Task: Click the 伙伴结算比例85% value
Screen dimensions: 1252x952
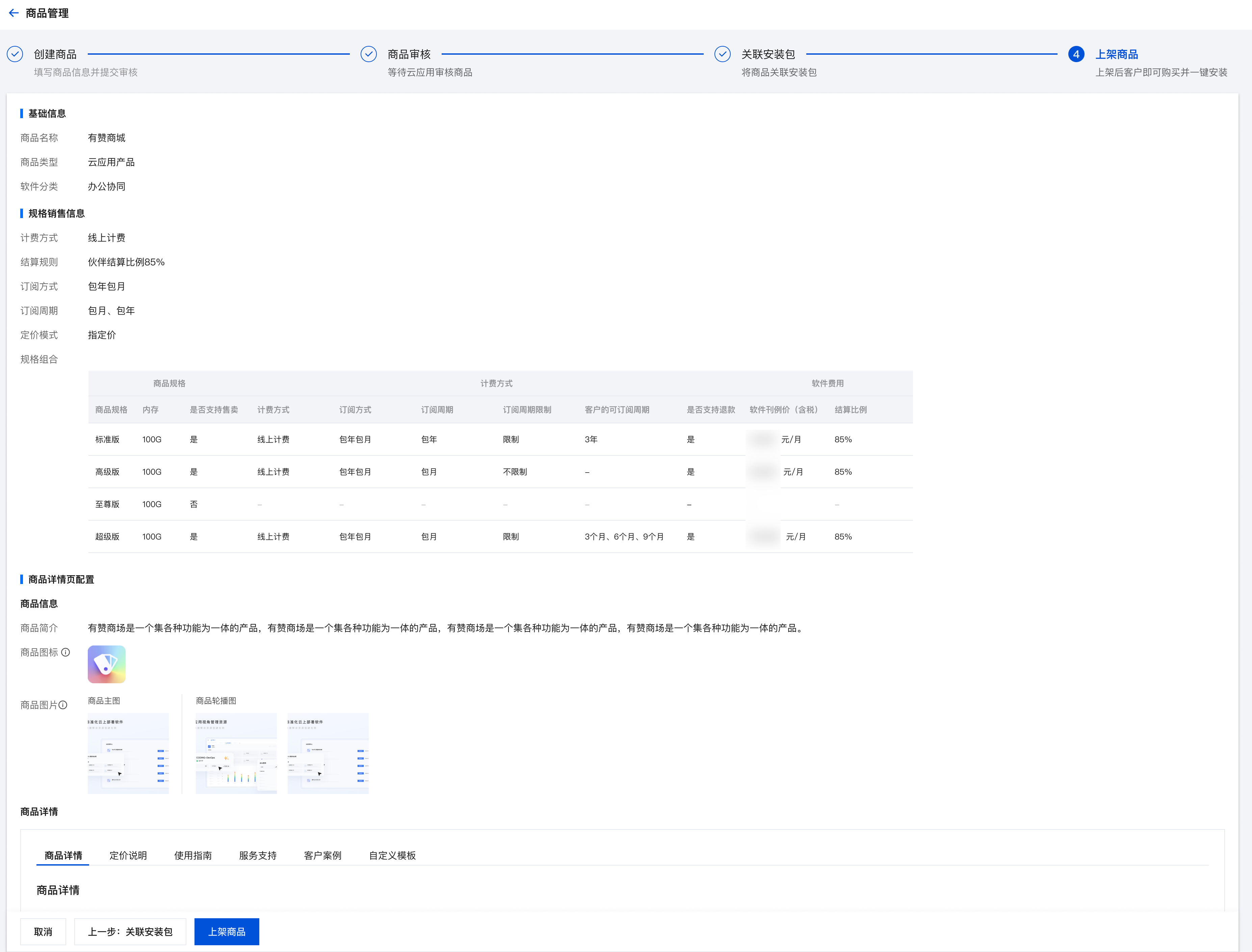Action: [126, 262]
